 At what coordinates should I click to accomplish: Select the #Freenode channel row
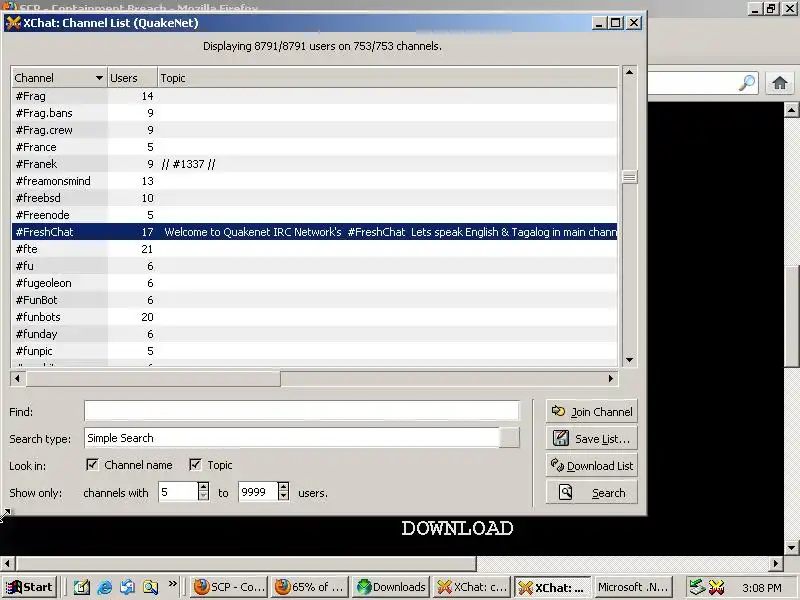pyautogui.click(x=314, y=215)
